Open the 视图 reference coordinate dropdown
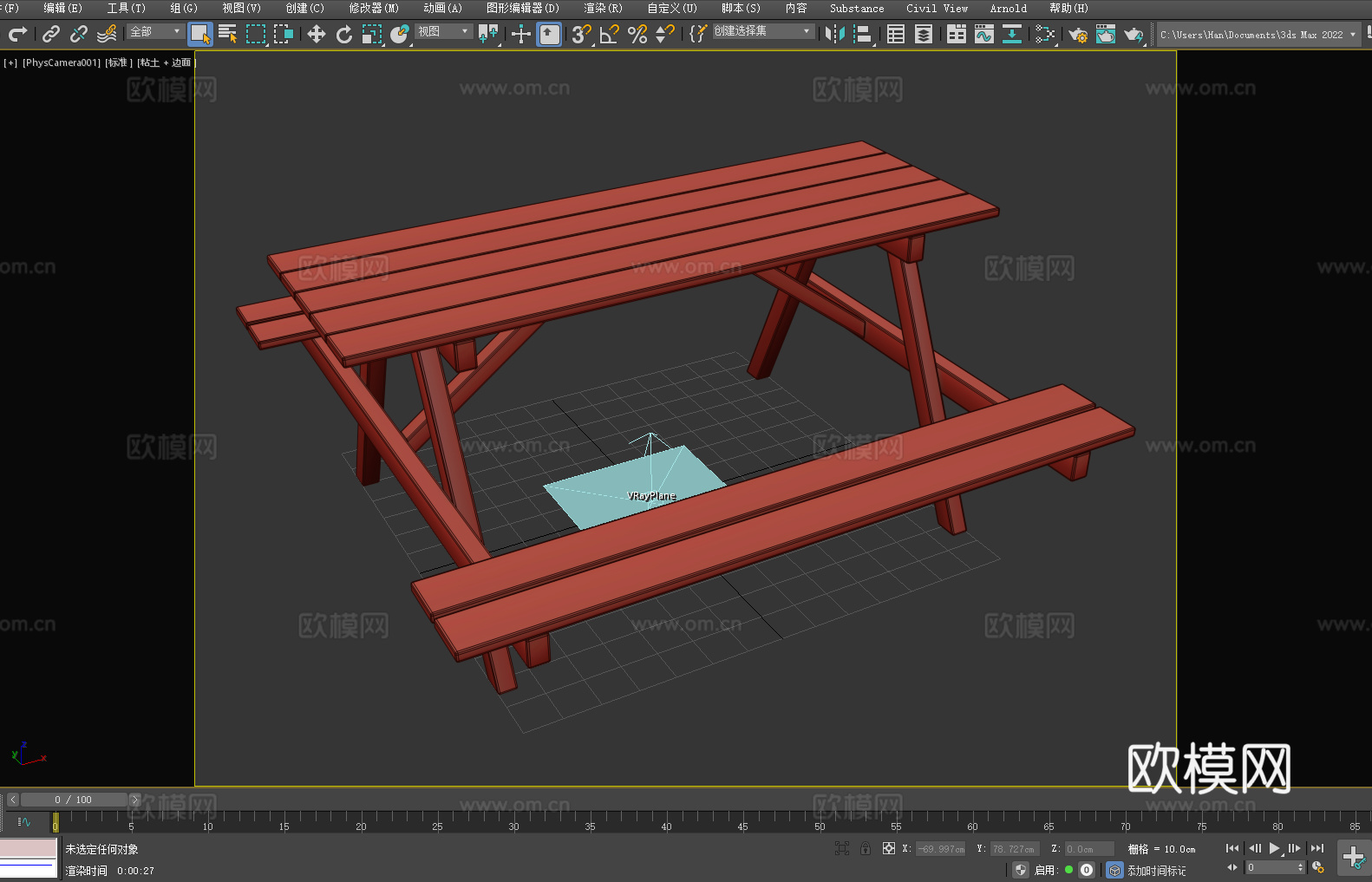Image resolution: width=1372 pixels, height=882 pixels. pyautogui.click(x=443, y=32)
